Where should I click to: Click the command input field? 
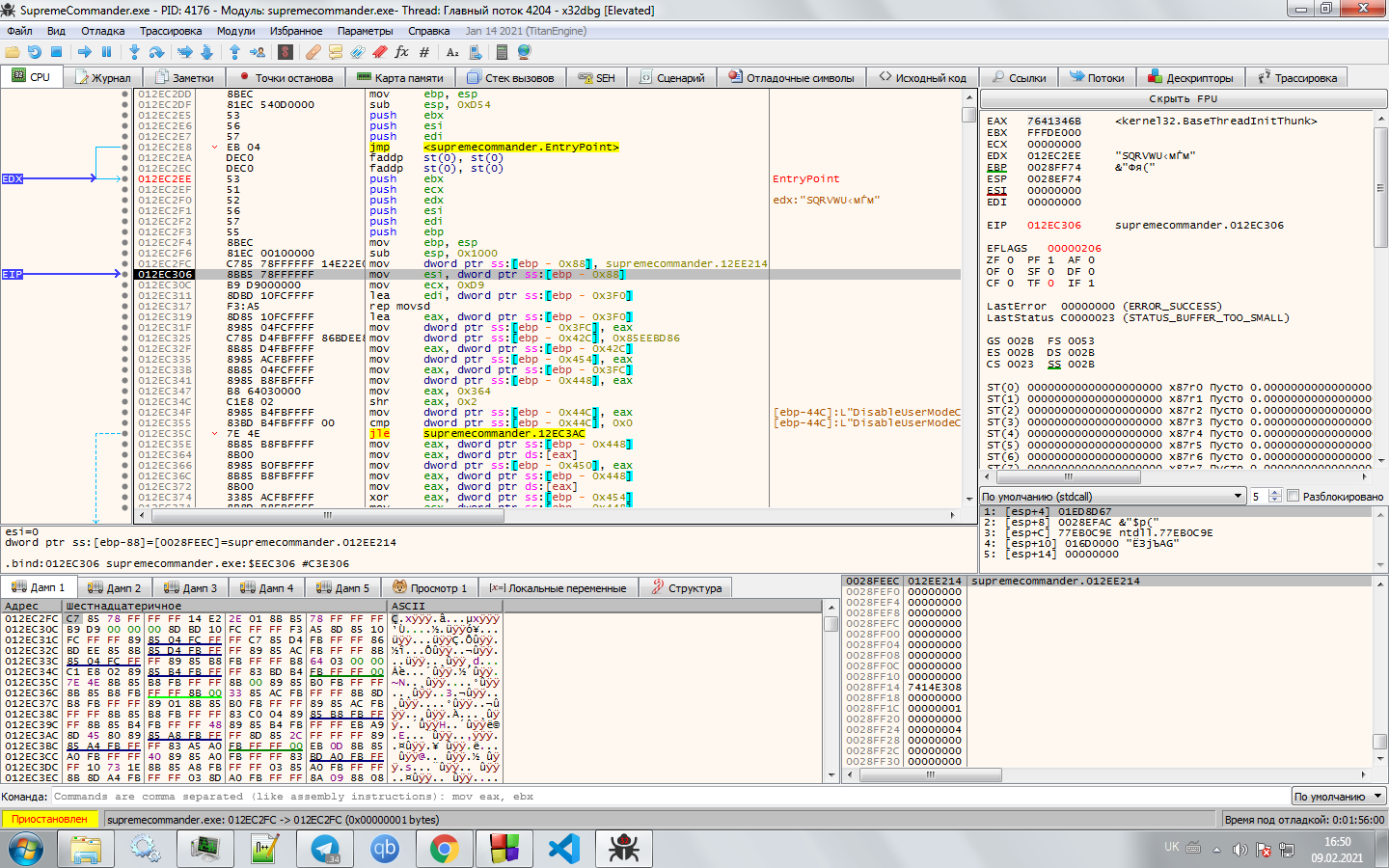pos(669,797)
